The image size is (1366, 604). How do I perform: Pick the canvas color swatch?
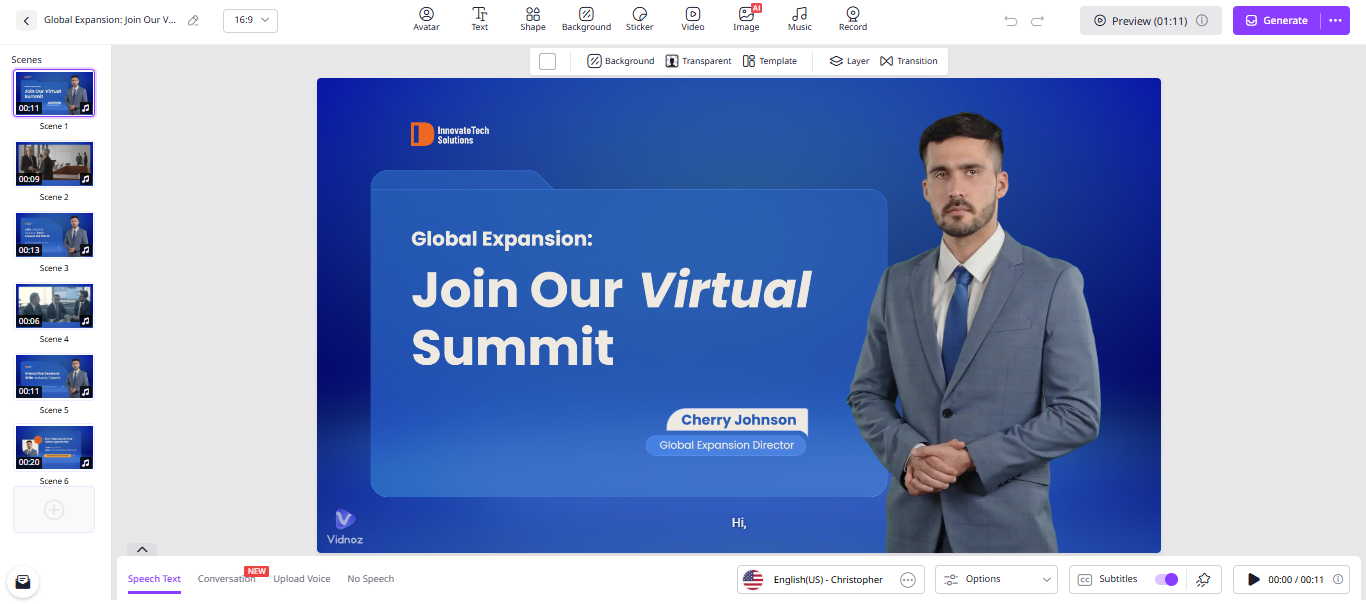[x=547, y=61]
